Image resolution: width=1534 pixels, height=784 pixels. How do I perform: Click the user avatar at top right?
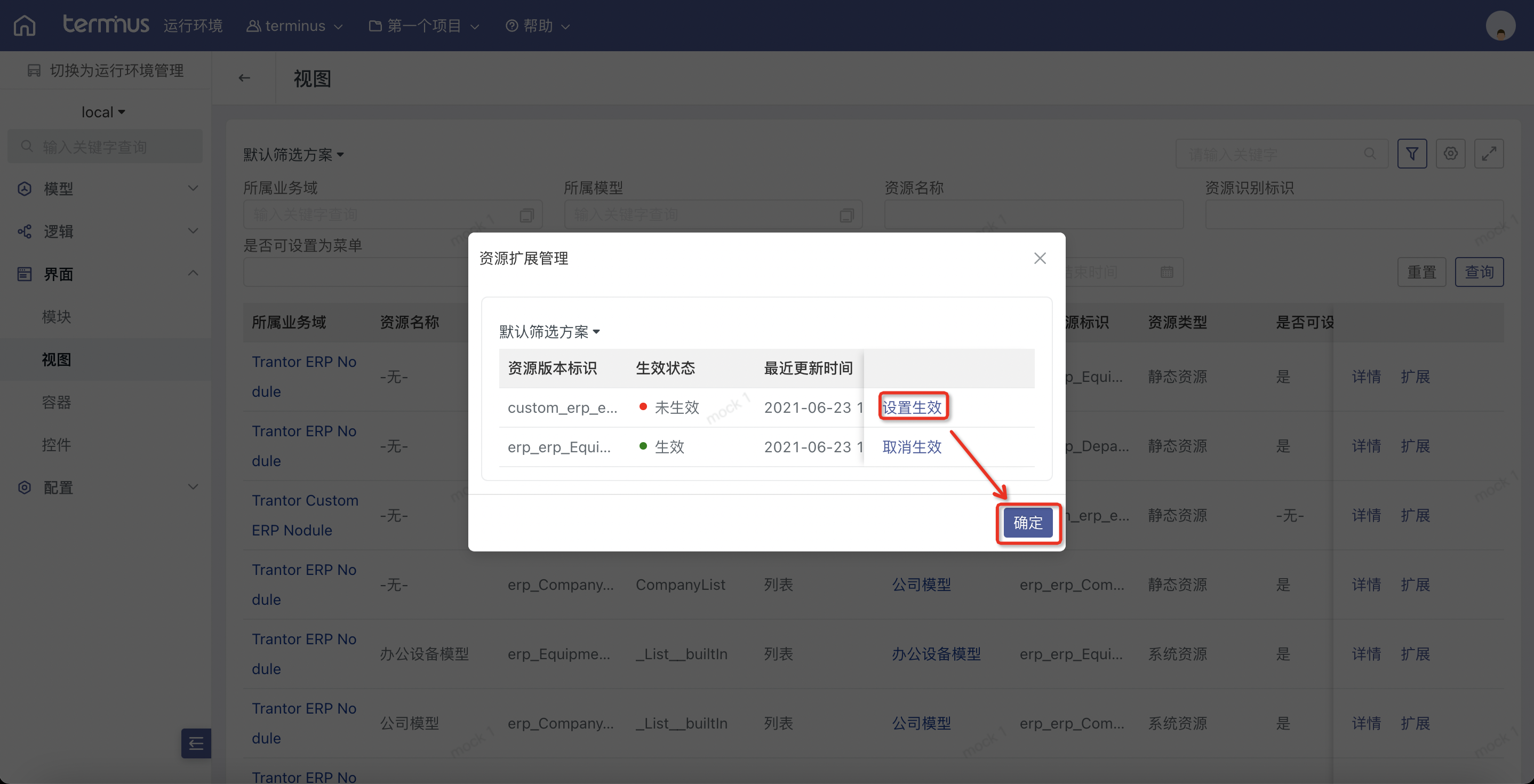(1500, 26)
